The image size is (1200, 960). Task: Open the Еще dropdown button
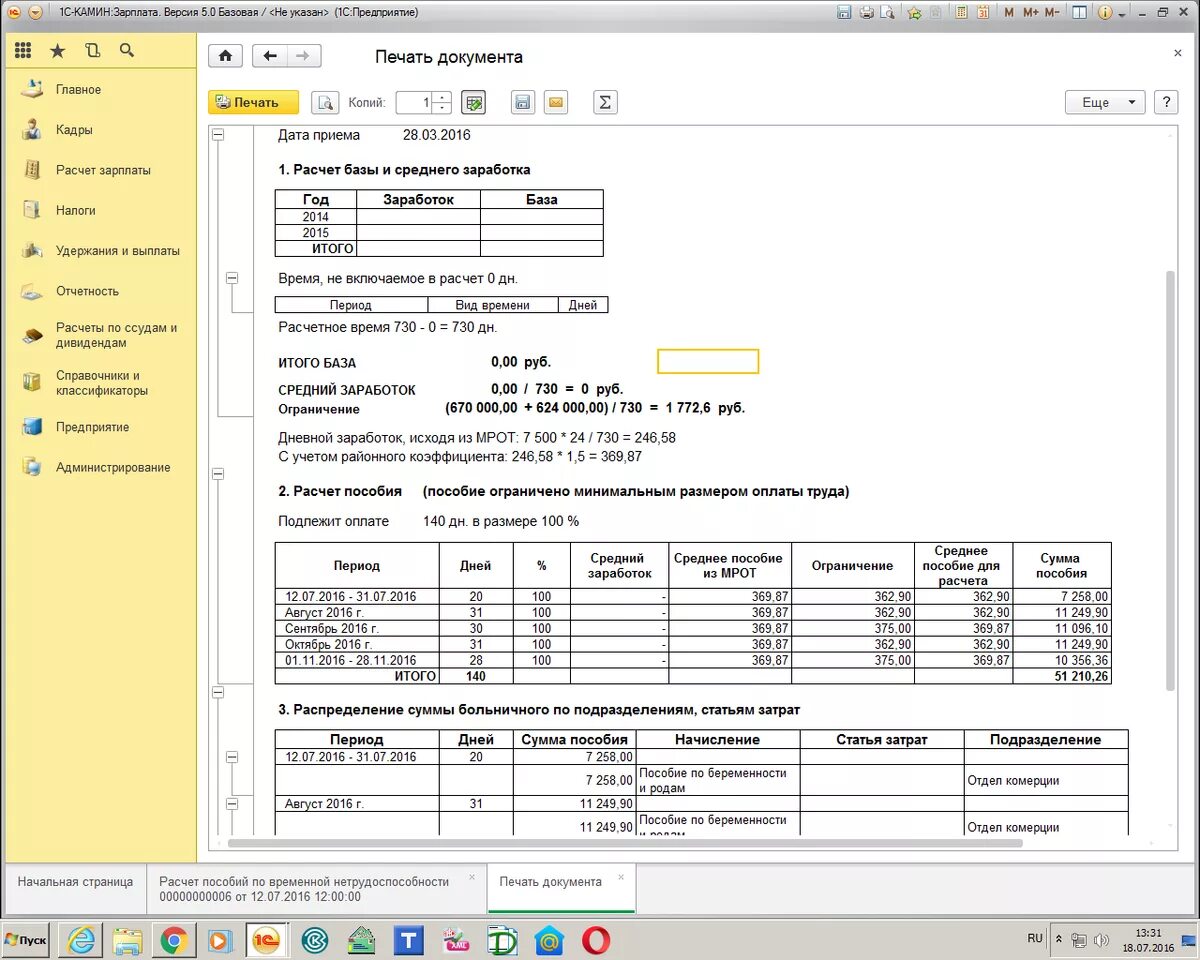[1105, 102]
